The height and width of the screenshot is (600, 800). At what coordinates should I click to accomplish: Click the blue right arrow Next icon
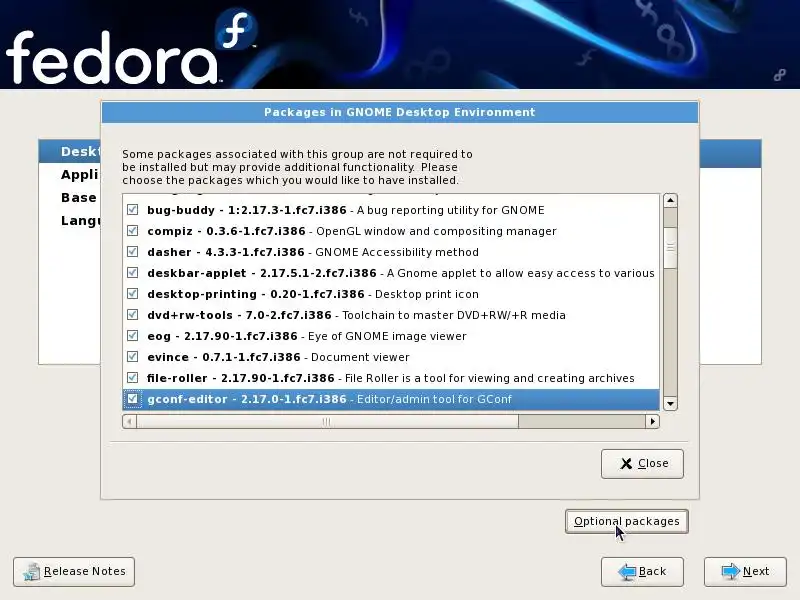coord(731,571)
